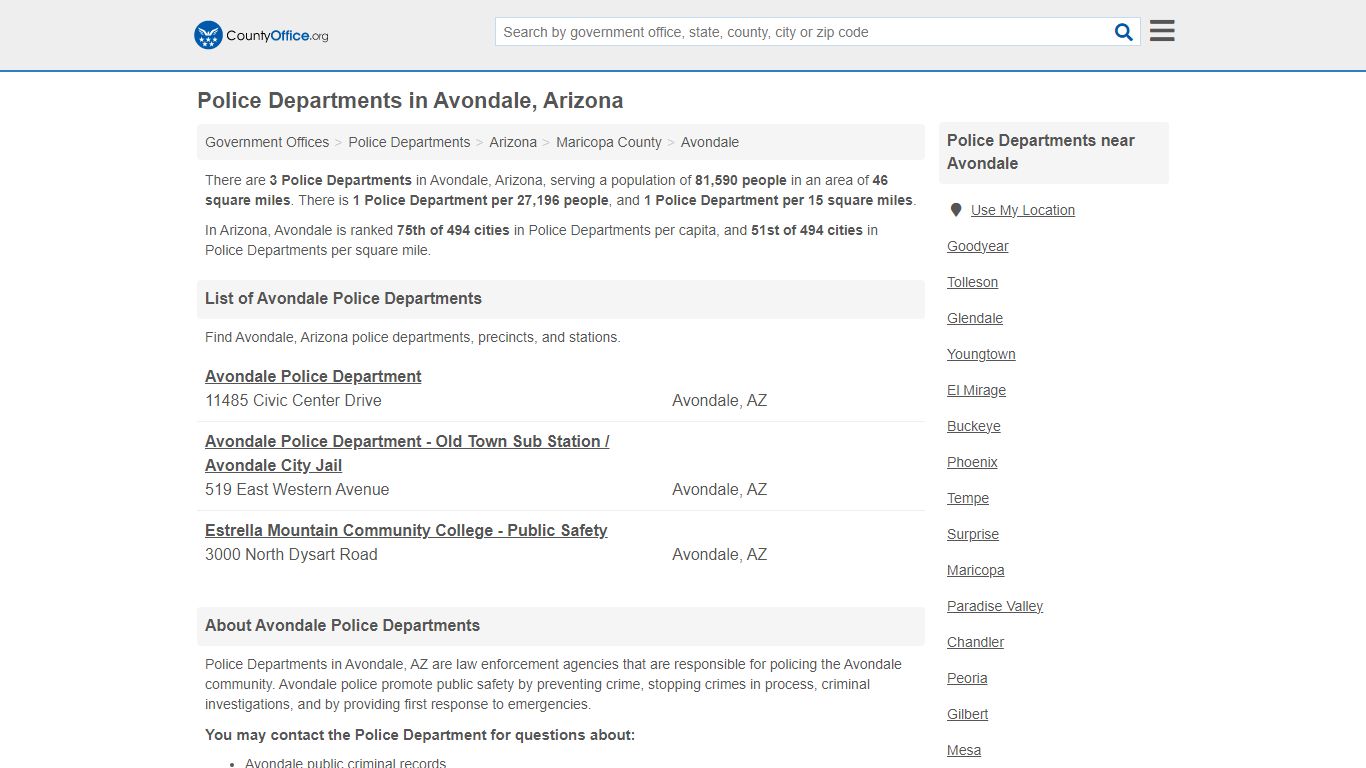The image size is (1366, 768).
Task: Open Tempe police departments
Action: pyautogui.click(x=968, y=498)
